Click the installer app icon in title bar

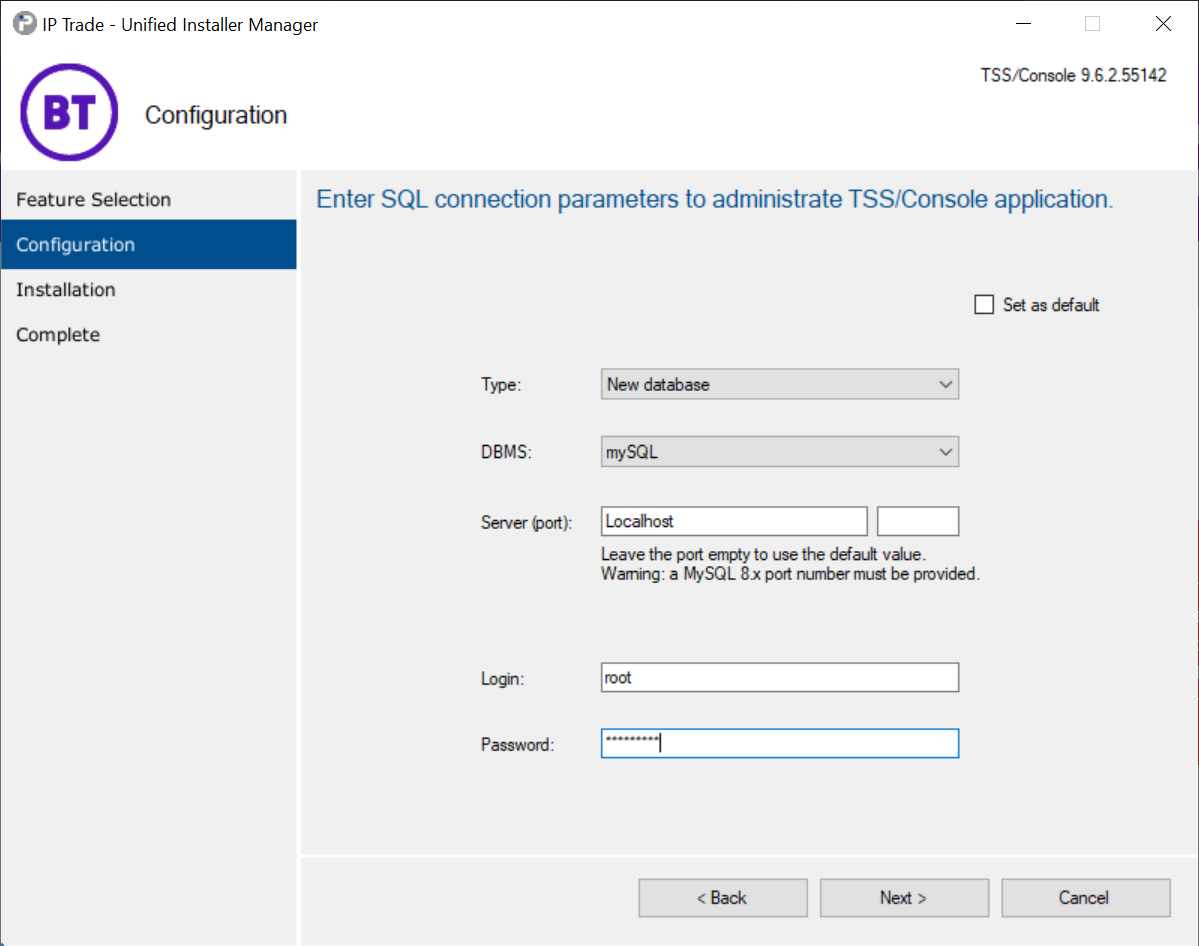click(x=24, y=24)
